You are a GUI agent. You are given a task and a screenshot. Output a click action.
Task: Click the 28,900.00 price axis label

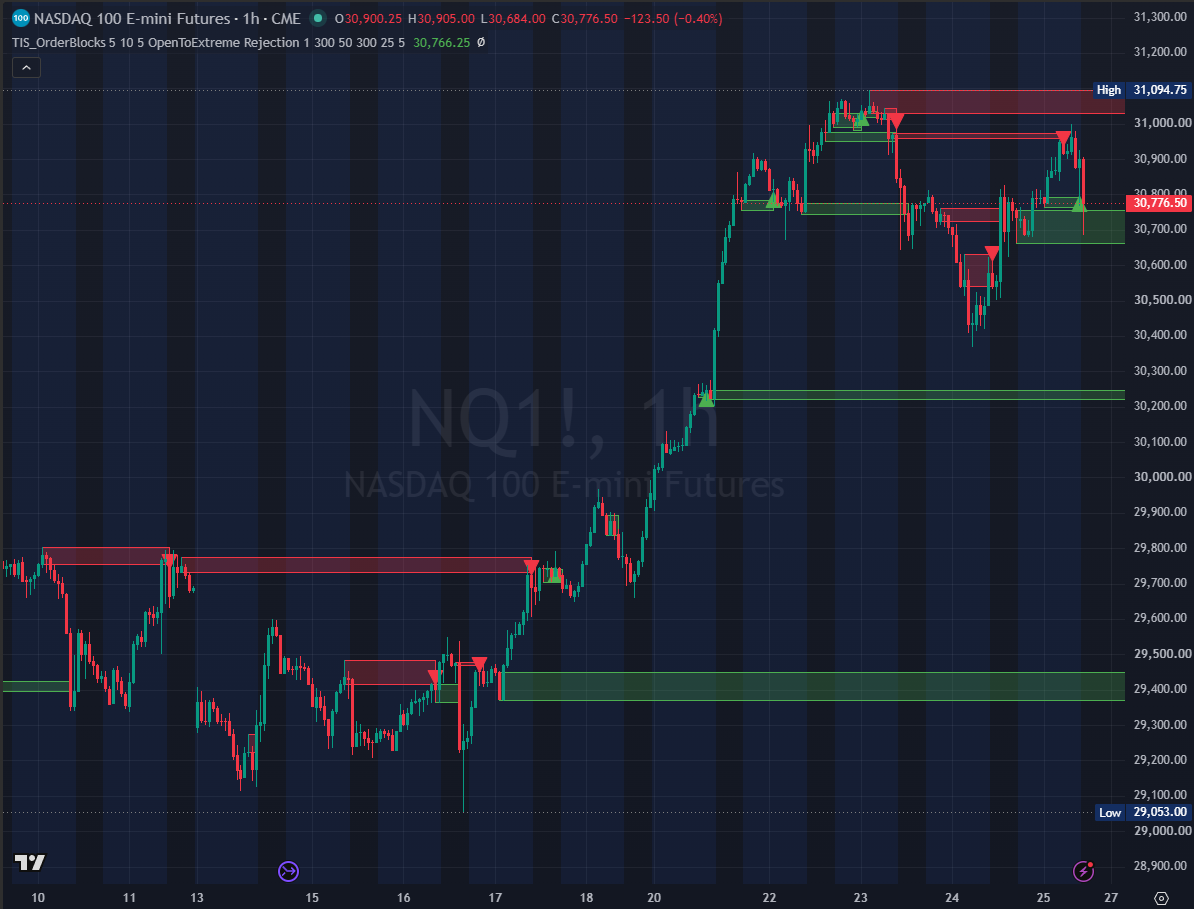click(1160, 866)
